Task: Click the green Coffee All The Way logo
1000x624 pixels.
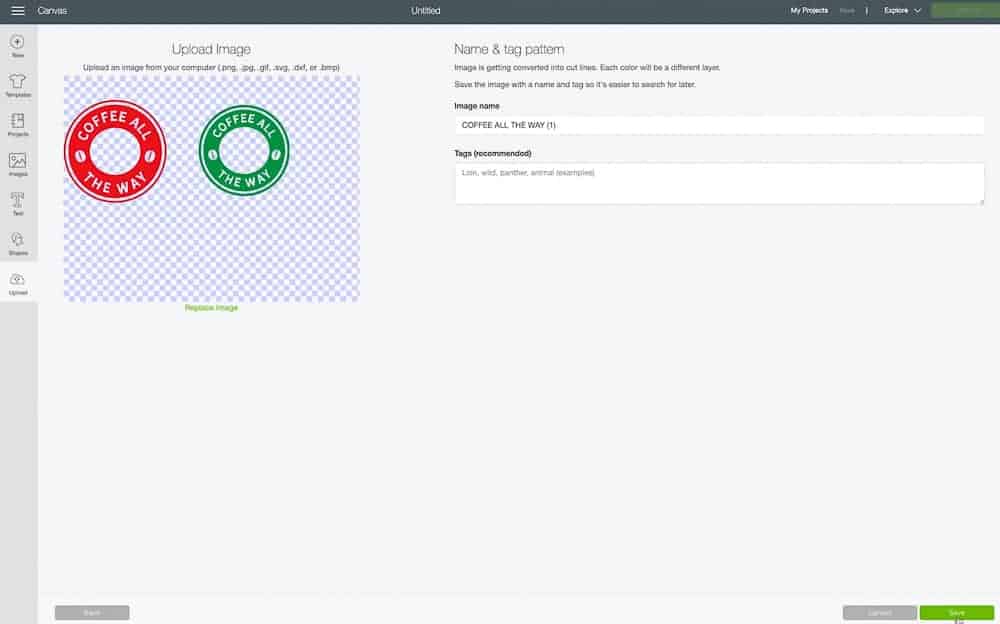Action: 244,151
